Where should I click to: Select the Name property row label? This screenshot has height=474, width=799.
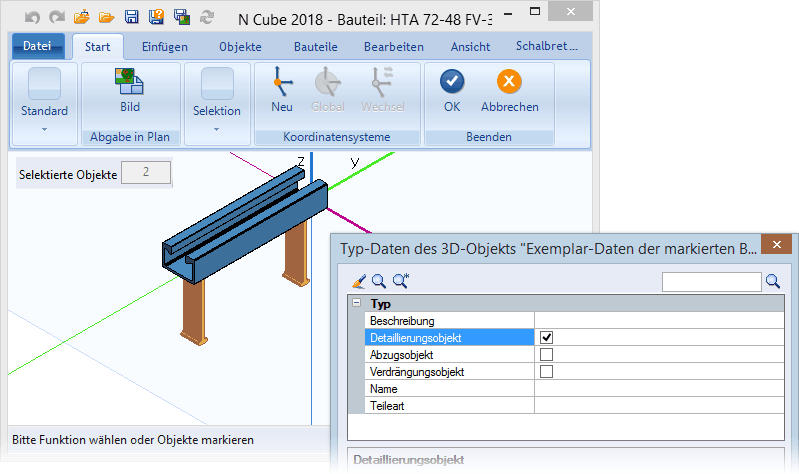coord(449,389)
